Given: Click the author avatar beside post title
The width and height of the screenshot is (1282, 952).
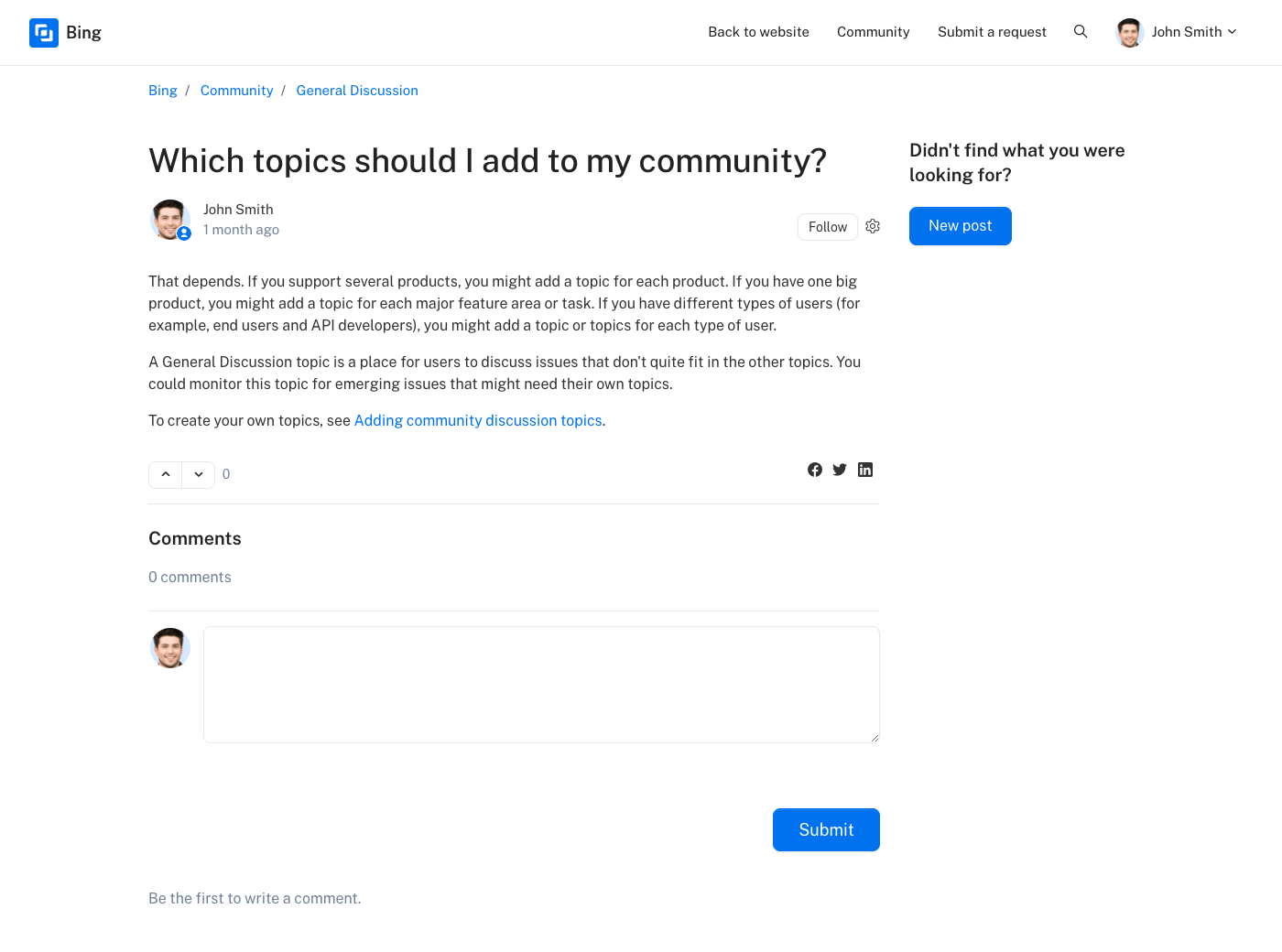Looking at the screenshot, I should click(170, 220).
